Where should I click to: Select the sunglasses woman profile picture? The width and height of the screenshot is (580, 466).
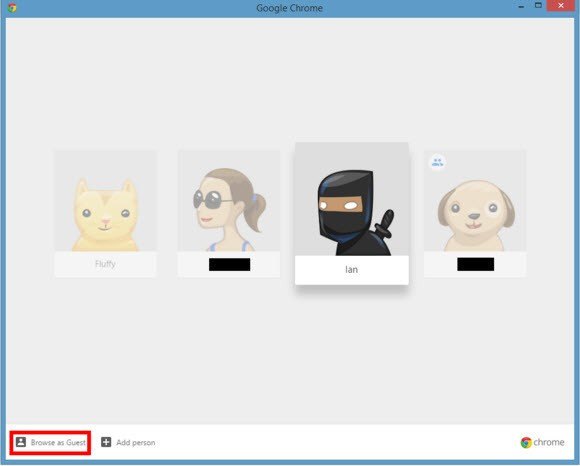coord(229,201)
